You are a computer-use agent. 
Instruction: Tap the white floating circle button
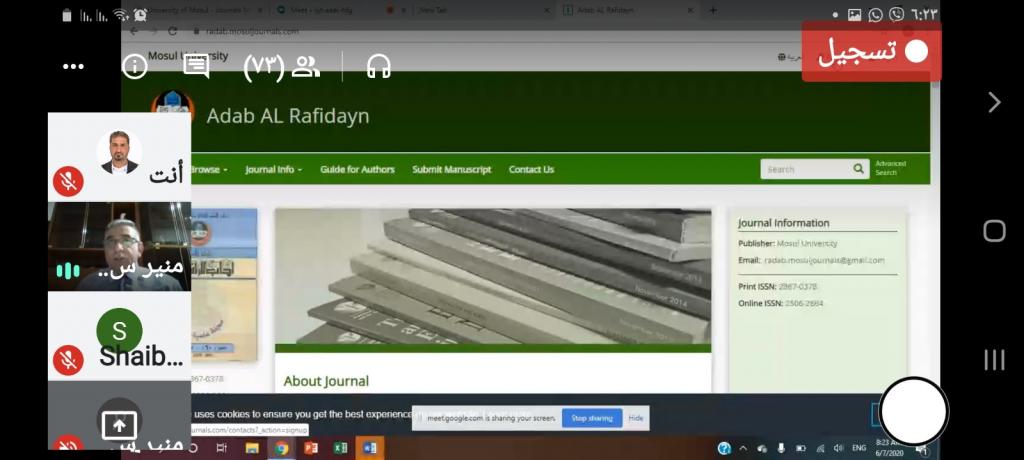click(913, 410)
